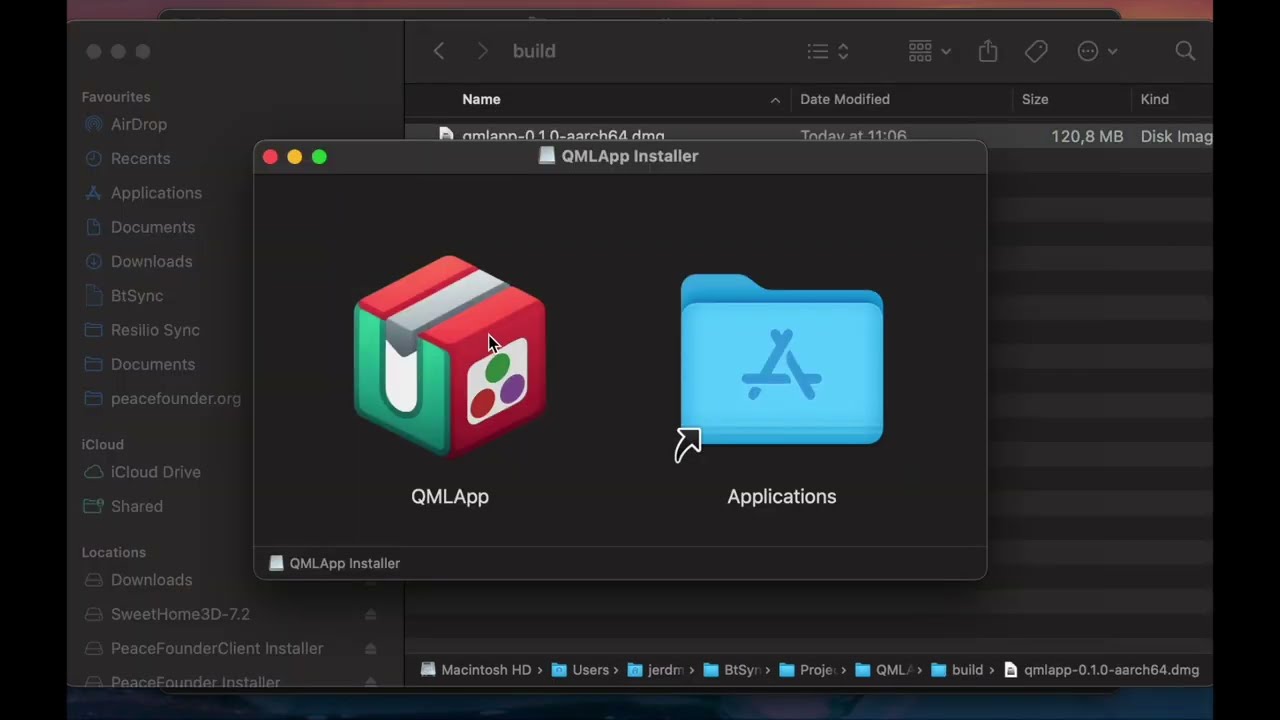Screen dimensions: 1280x720
Task: Click Macintosh HD in the path bar
Action: [477, 670]
